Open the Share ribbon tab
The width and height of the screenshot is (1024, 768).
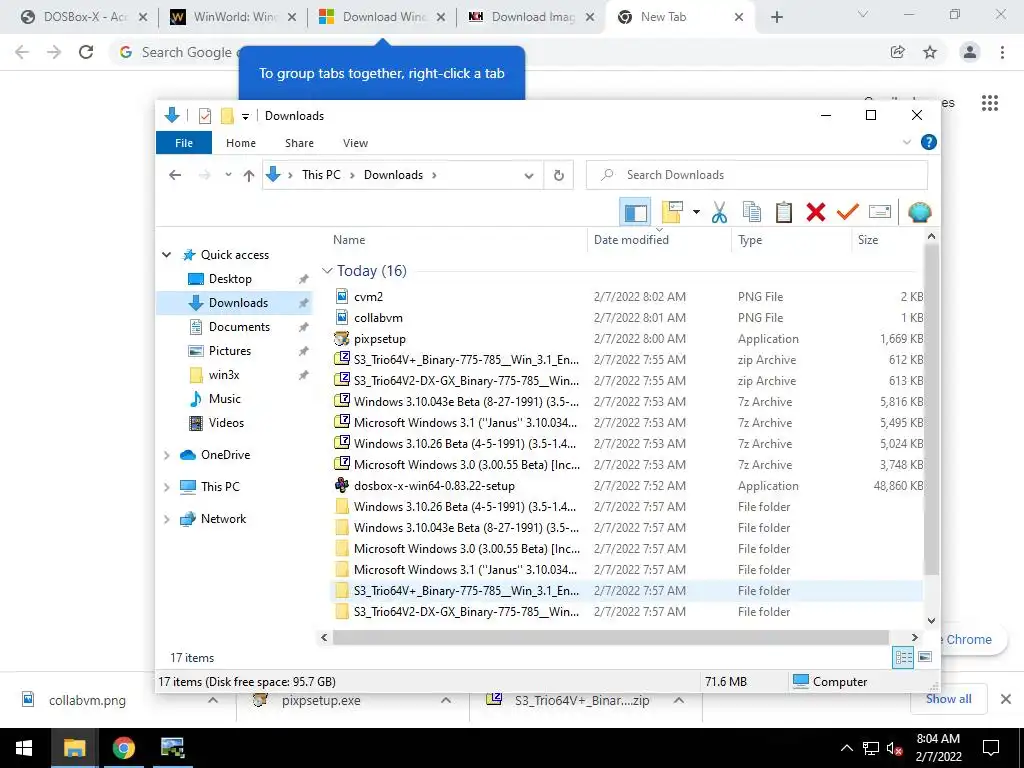[x=299, y=142]
